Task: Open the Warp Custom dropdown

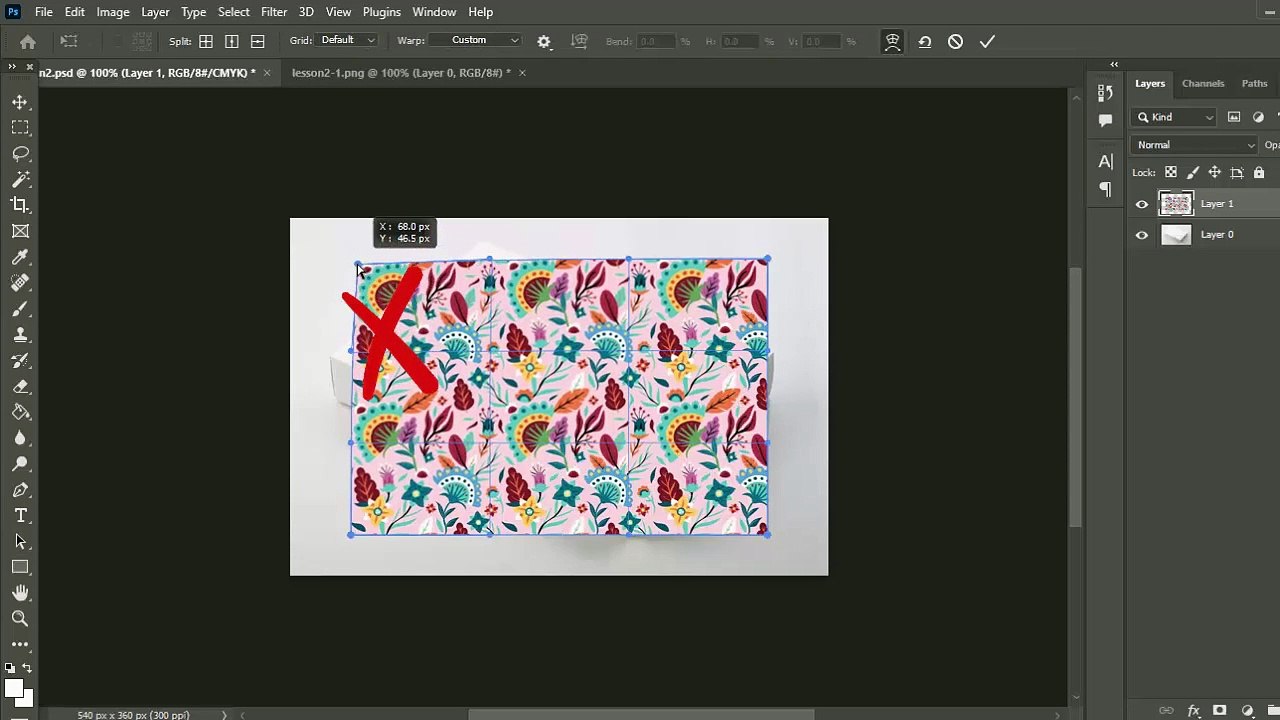Action: point(484,40)
